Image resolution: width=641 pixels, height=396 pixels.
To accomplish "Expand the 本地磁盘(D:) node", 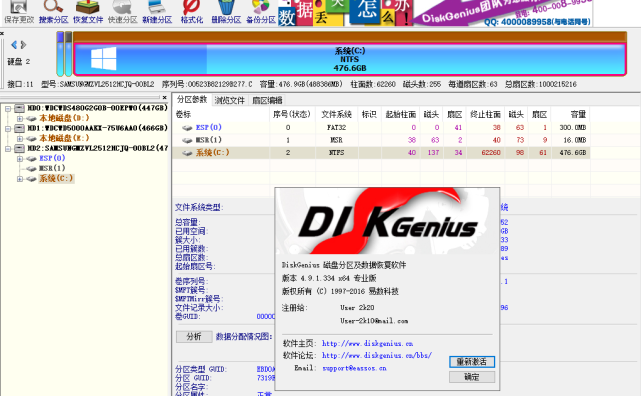I will [20, 119].
